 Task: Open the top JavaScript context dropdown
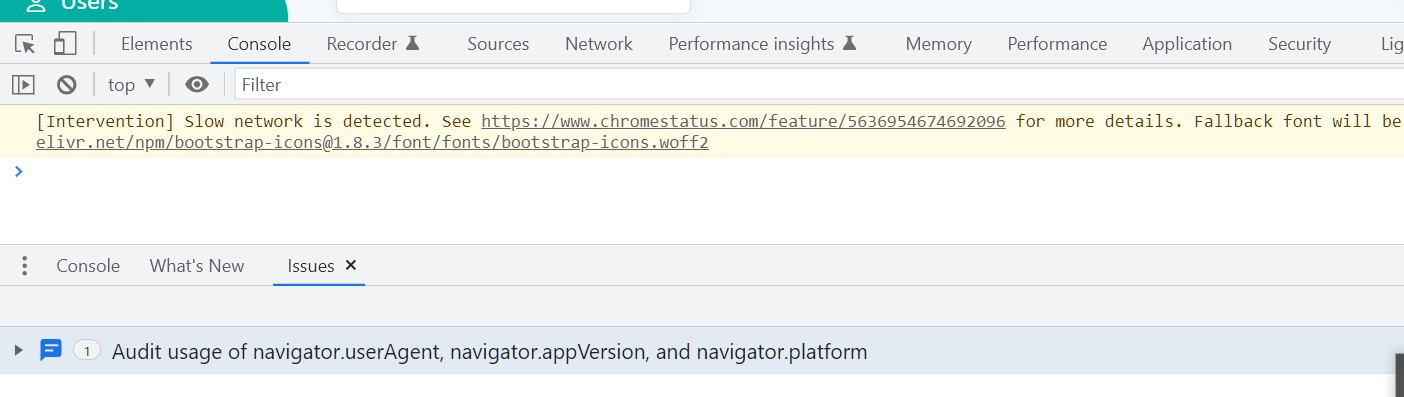tap(132, 85)
